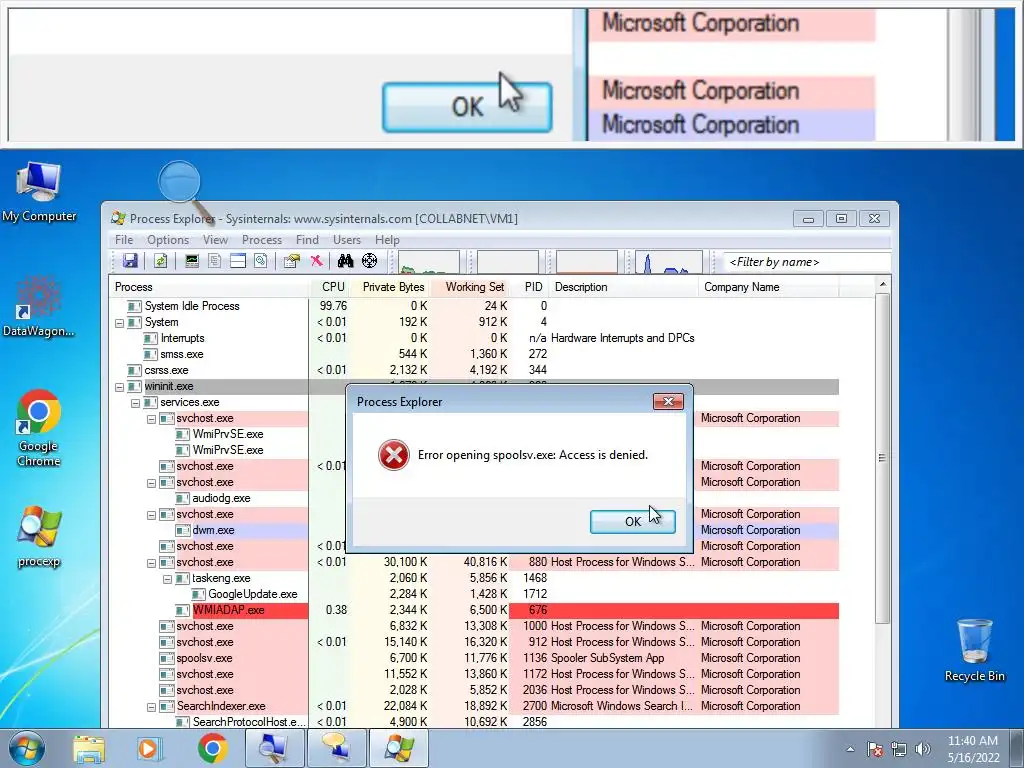The height and width of the screenshot is (768, 1024).
Task: Sort by the CPU column header
Action: (x=330, y=287)
